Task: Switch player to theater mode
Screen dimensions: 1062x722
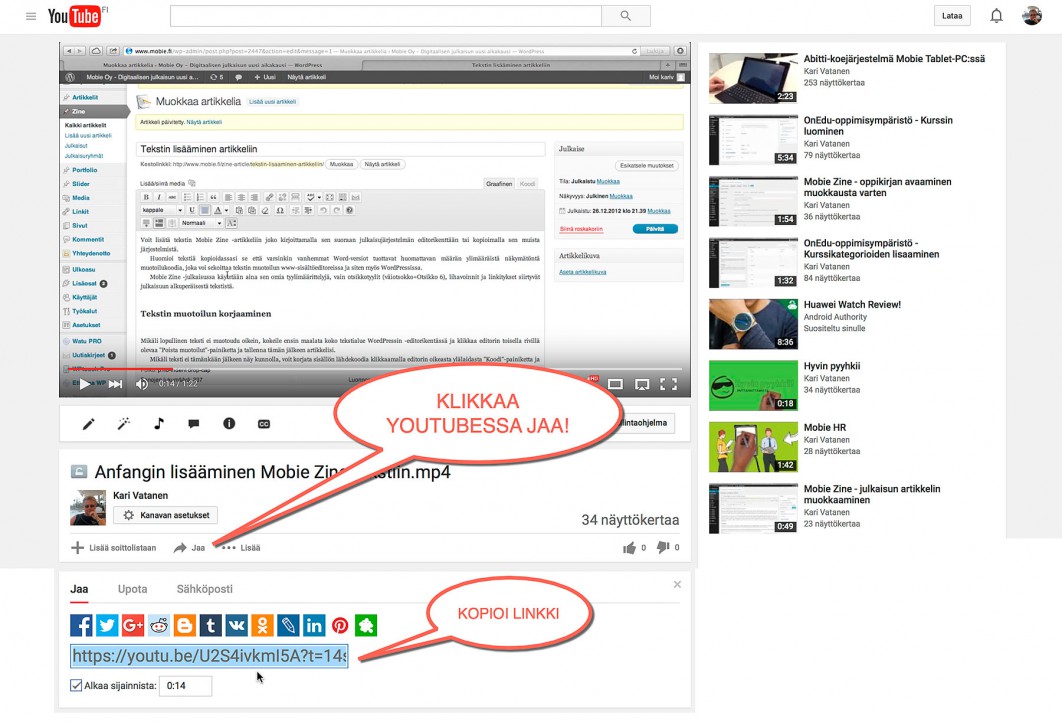Action: tap(615, 385)
